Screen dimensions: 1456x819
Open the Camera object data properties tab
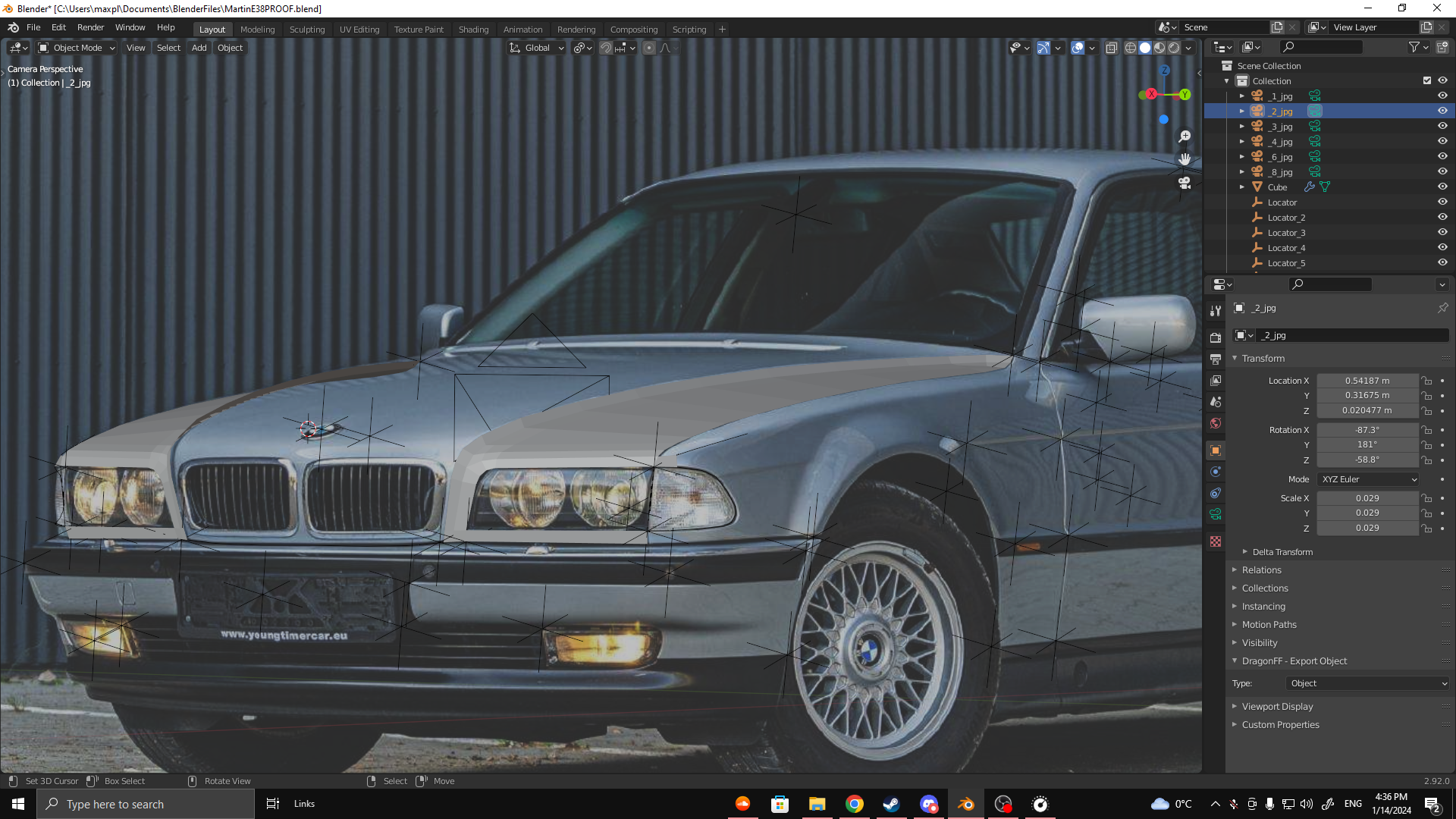(x=1216, y=514)
